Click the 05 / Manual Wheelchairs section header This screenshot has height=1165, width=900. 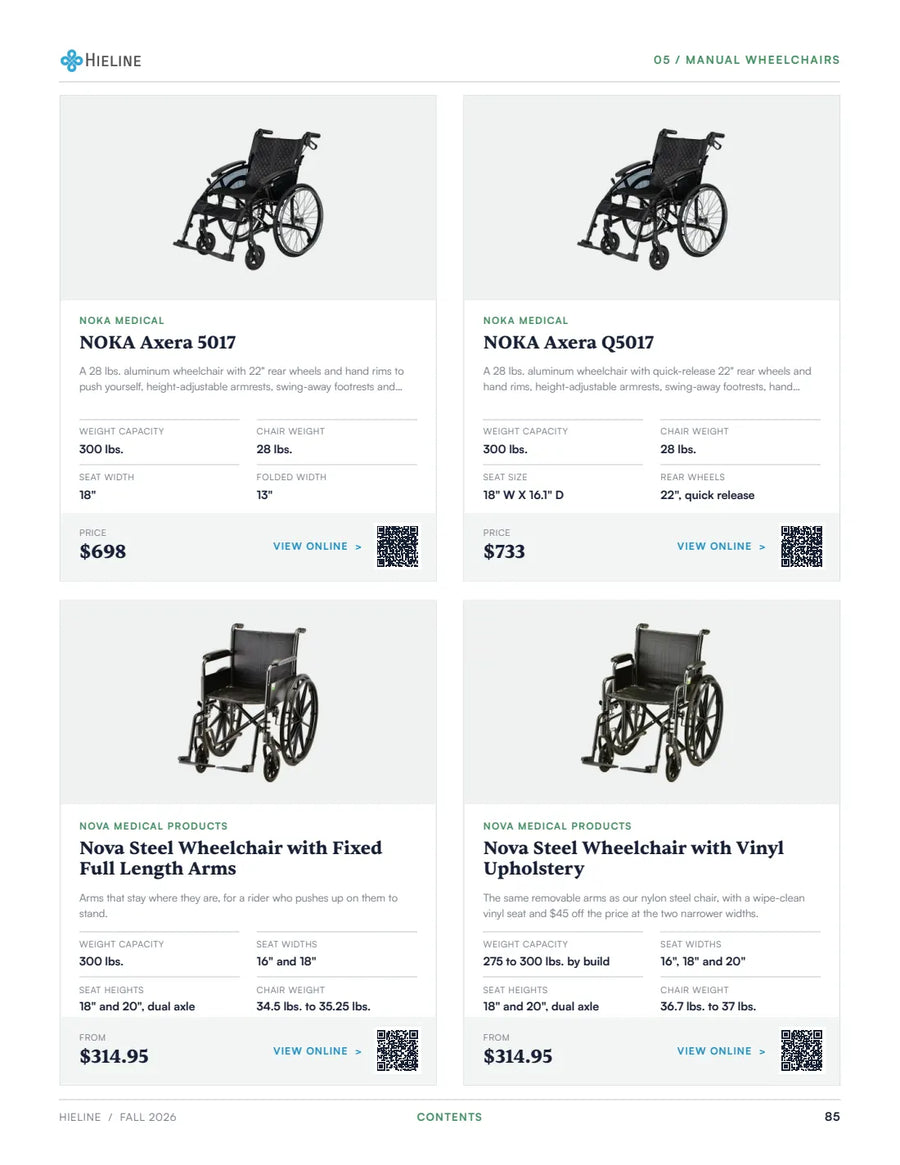click(x=747, y=60)
